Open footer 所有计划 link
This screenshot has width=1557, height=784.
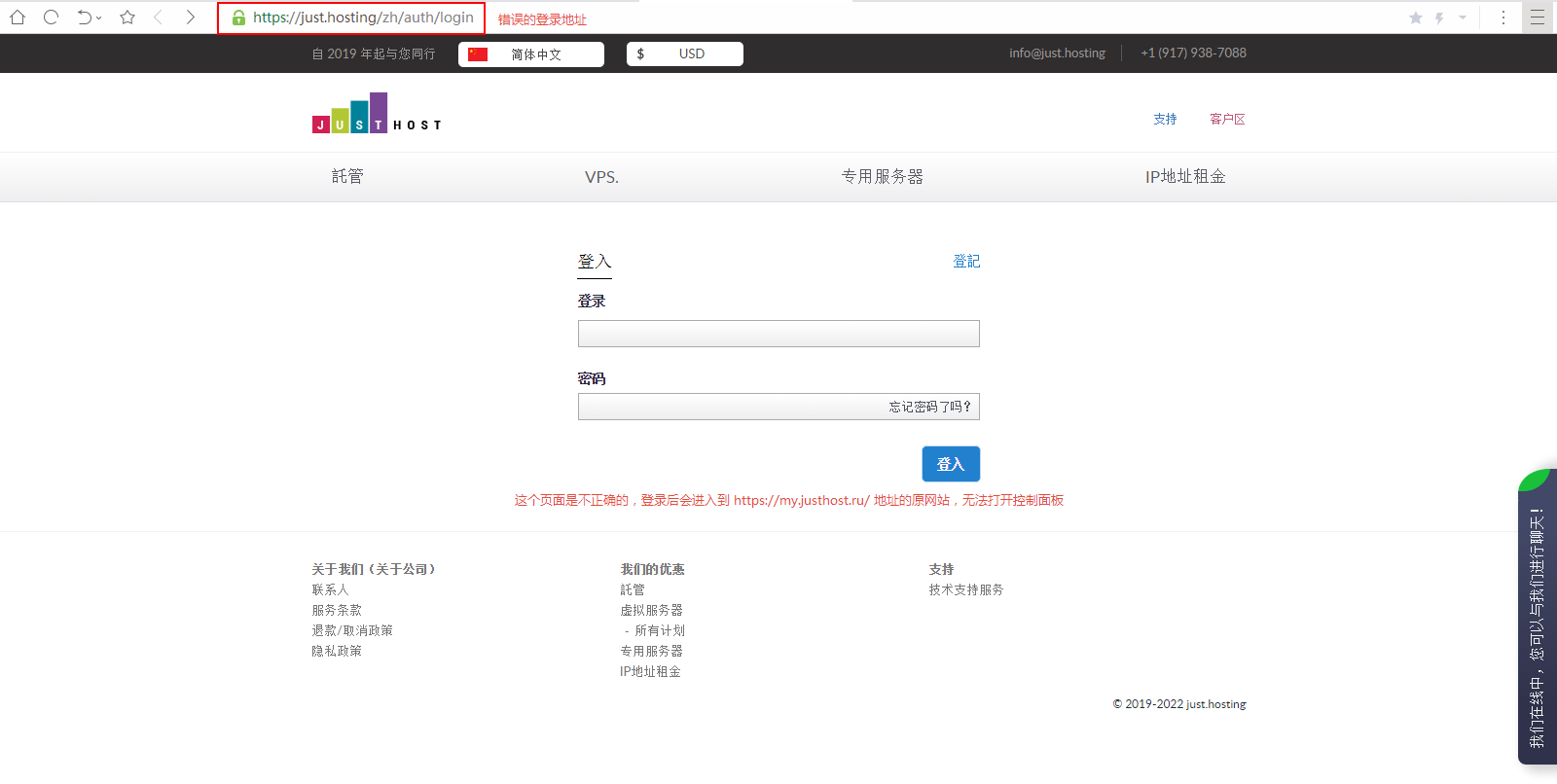point(660,630)
